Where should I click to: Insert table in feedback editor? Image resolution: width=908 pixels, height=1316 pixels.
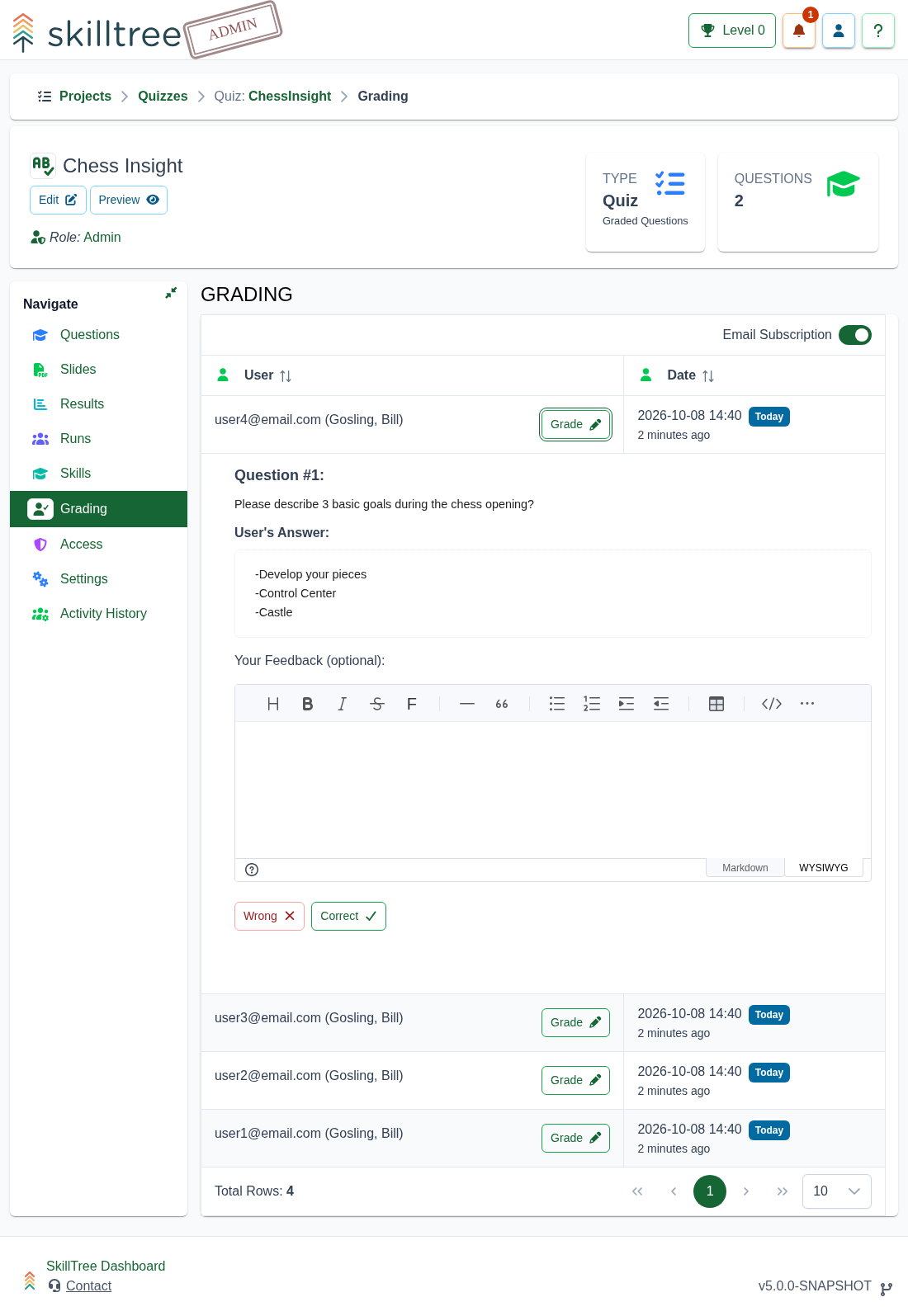click(x=716, y=704)
